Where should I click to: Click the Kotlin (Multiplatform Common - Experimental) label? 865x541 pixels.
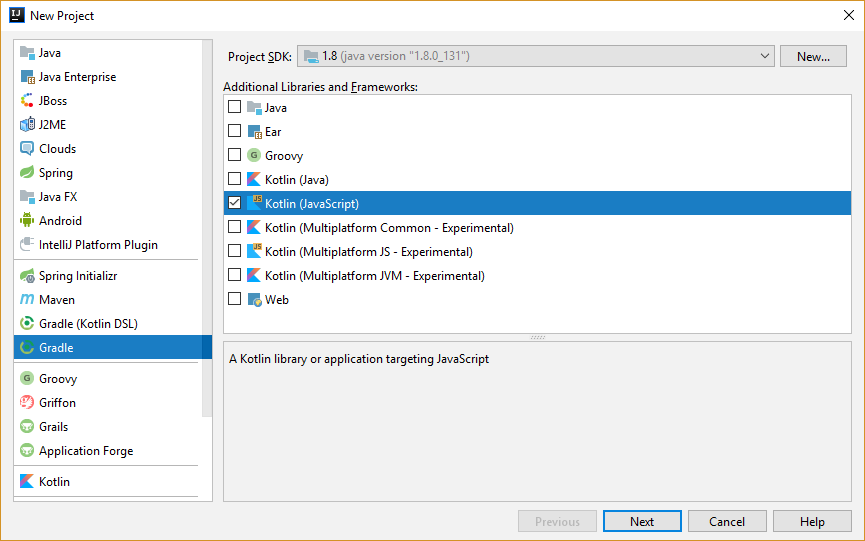[x=389, y=228]
